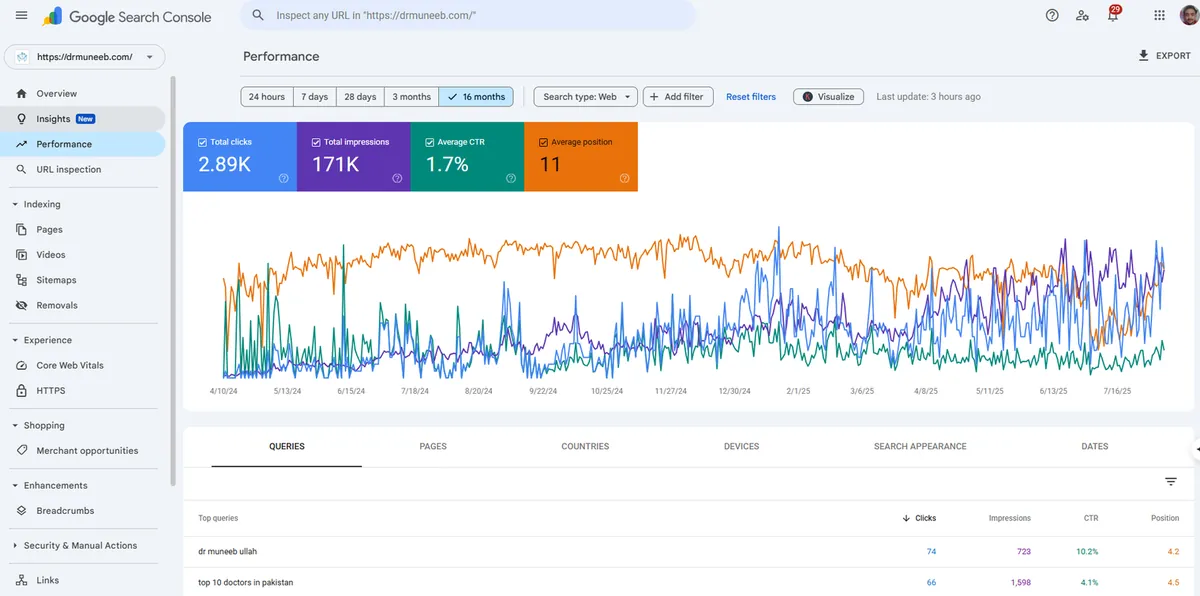Click the Sitemaps icon
Screen dimensions: 1200x596
click(21, 280)
